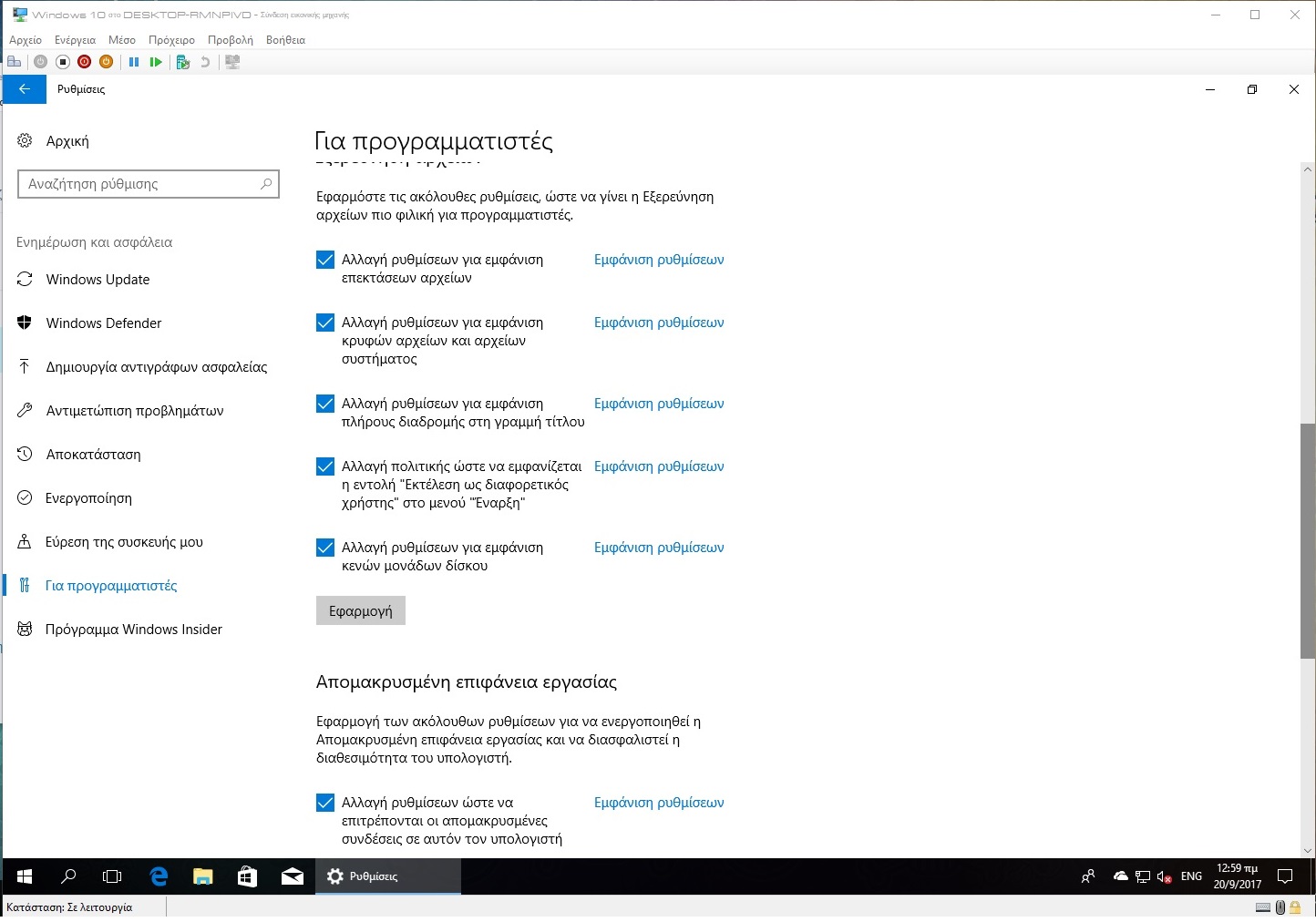Open Microsoft Store from the taskbar

click(x=247, y=876)
